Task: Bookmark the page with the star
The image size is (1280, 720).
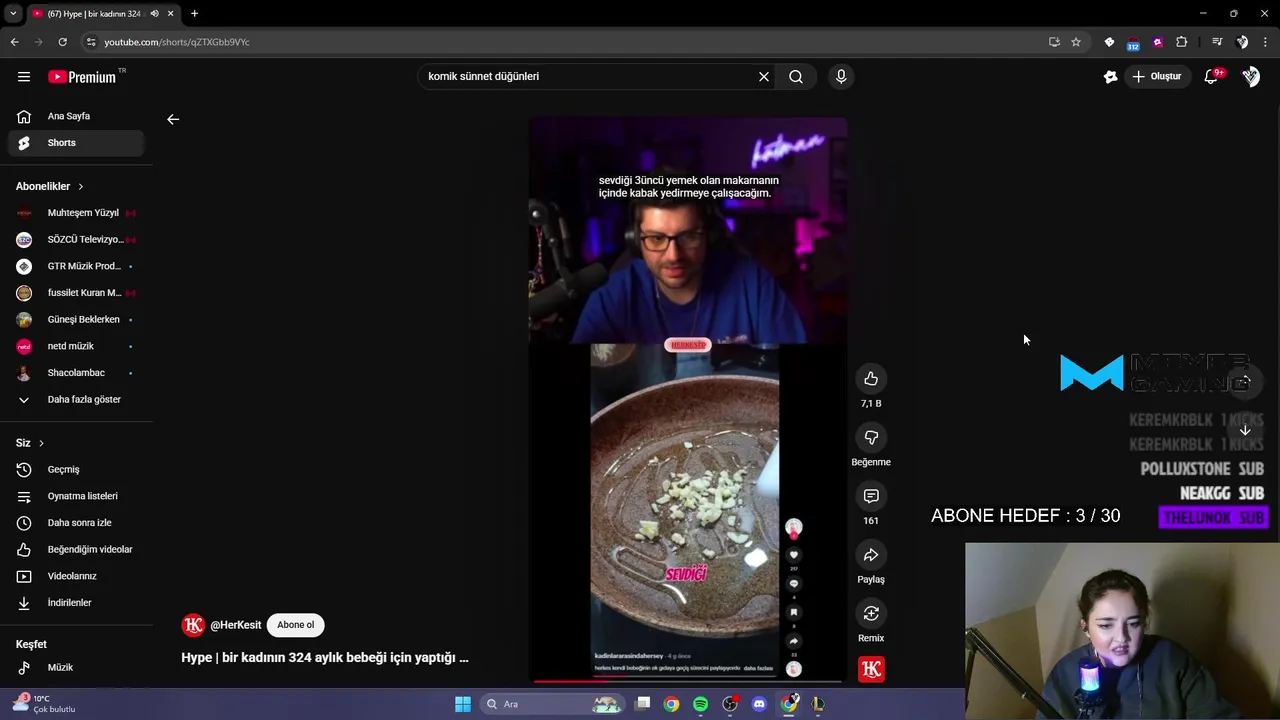Action: coord(1076,42)
